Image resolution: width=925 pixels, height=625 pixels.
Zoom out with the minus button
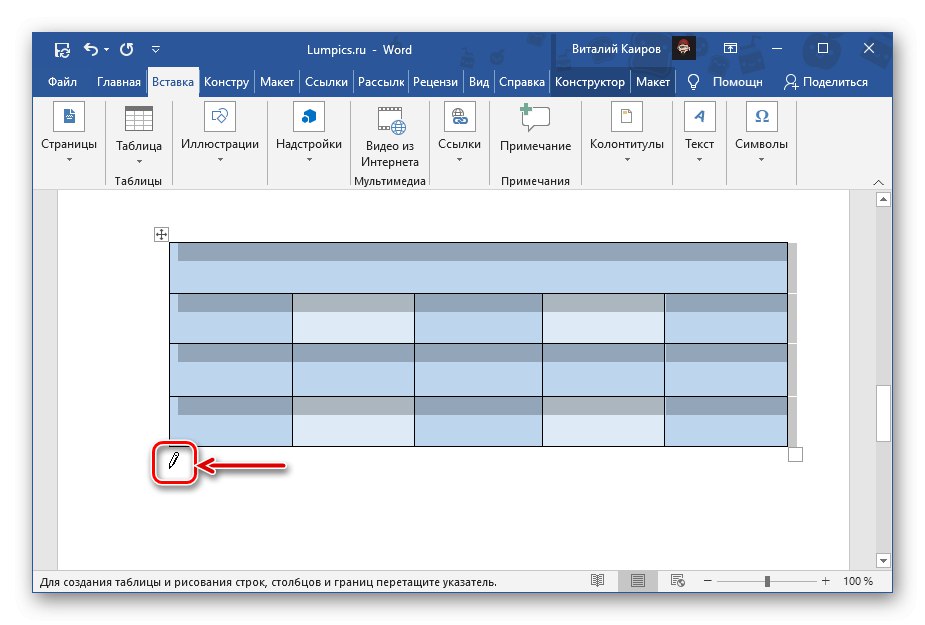(707, 581)
